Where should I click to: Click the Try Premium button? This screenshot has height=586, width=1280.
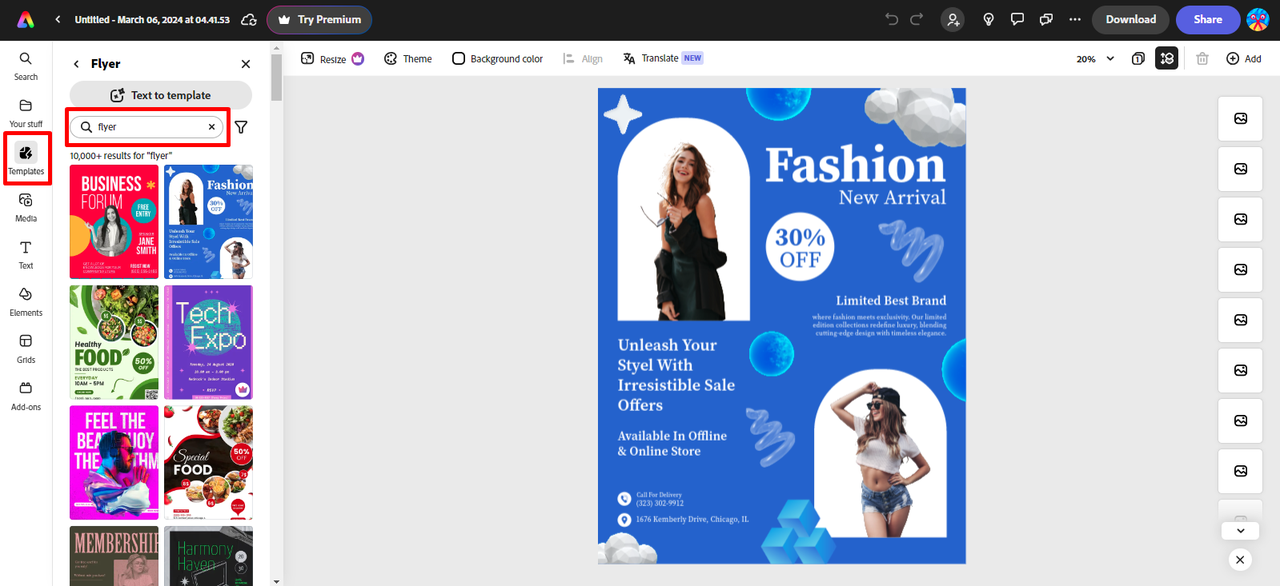coord(319,20)
